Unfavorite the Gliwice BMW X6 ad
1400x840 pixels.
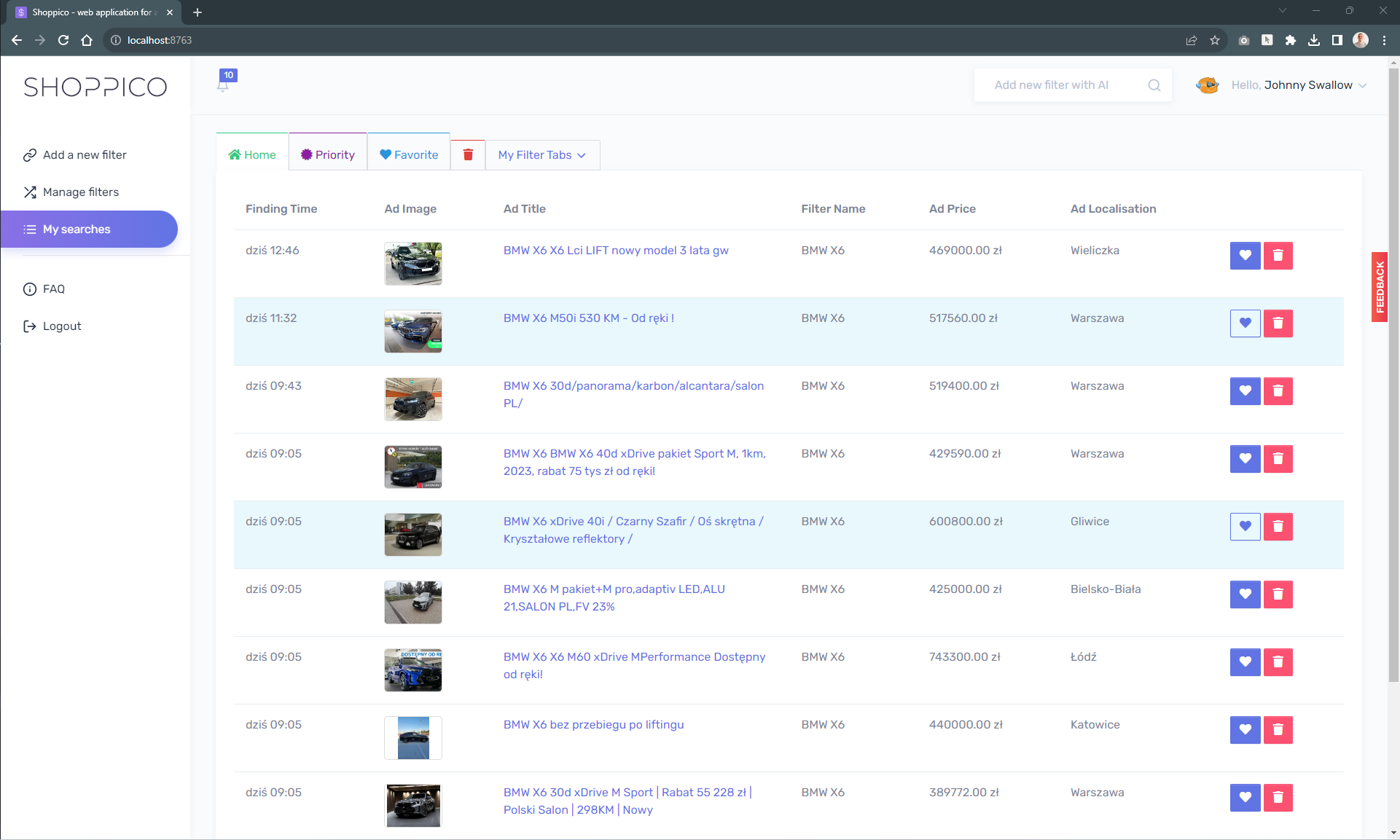point(1245,527)
